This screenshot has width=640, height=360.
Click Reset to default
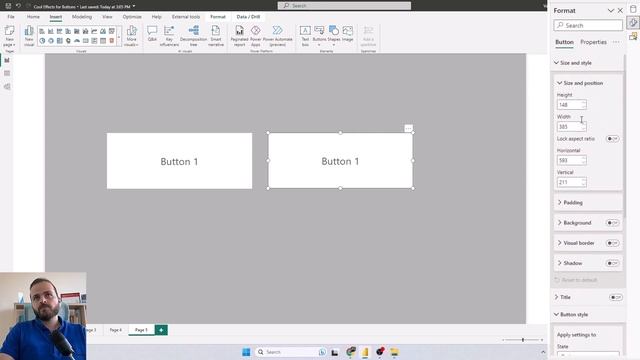pyautogui.click(x=576, y=280)
